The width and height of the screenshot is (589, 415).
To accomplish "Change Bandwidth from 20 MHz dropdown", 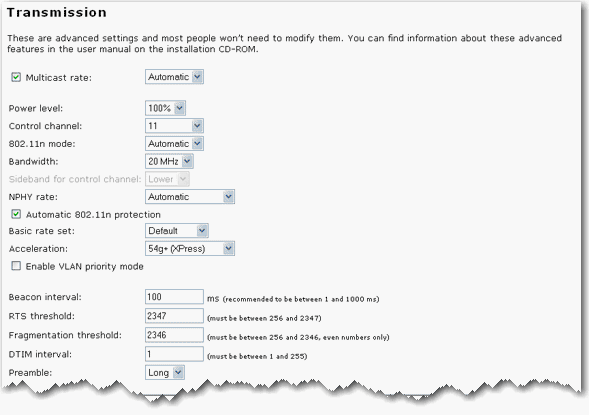I will (169, 161).
